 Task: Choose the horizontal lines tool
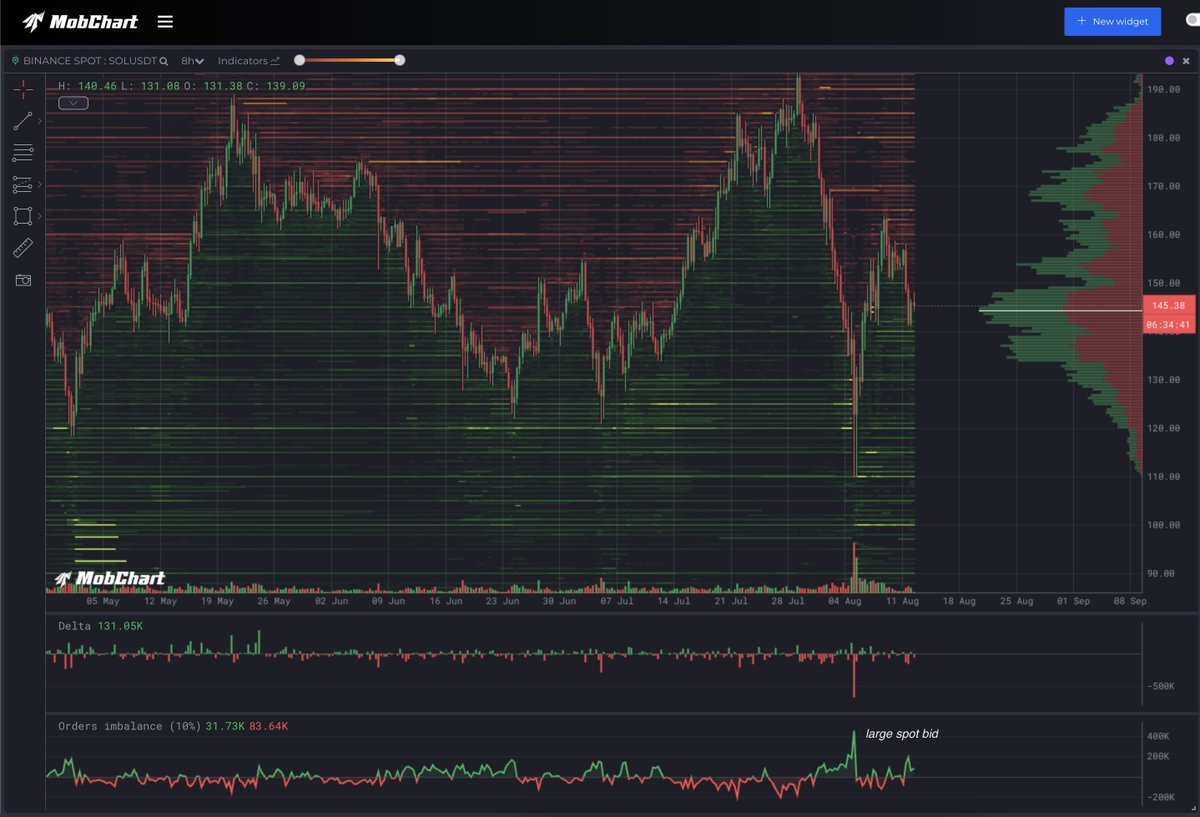[x=23, y=153]
